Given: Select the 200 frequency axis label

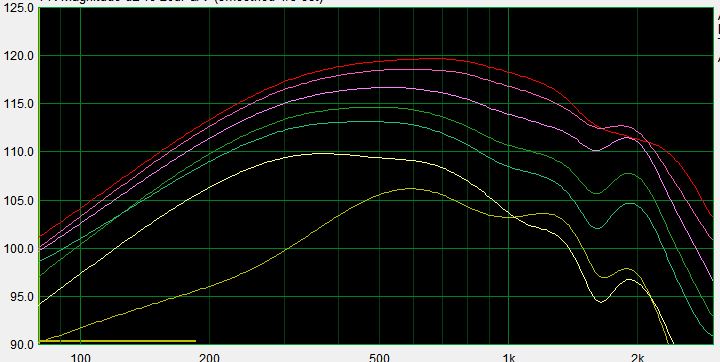Looking at the screenshot, I should pos(209,357).
